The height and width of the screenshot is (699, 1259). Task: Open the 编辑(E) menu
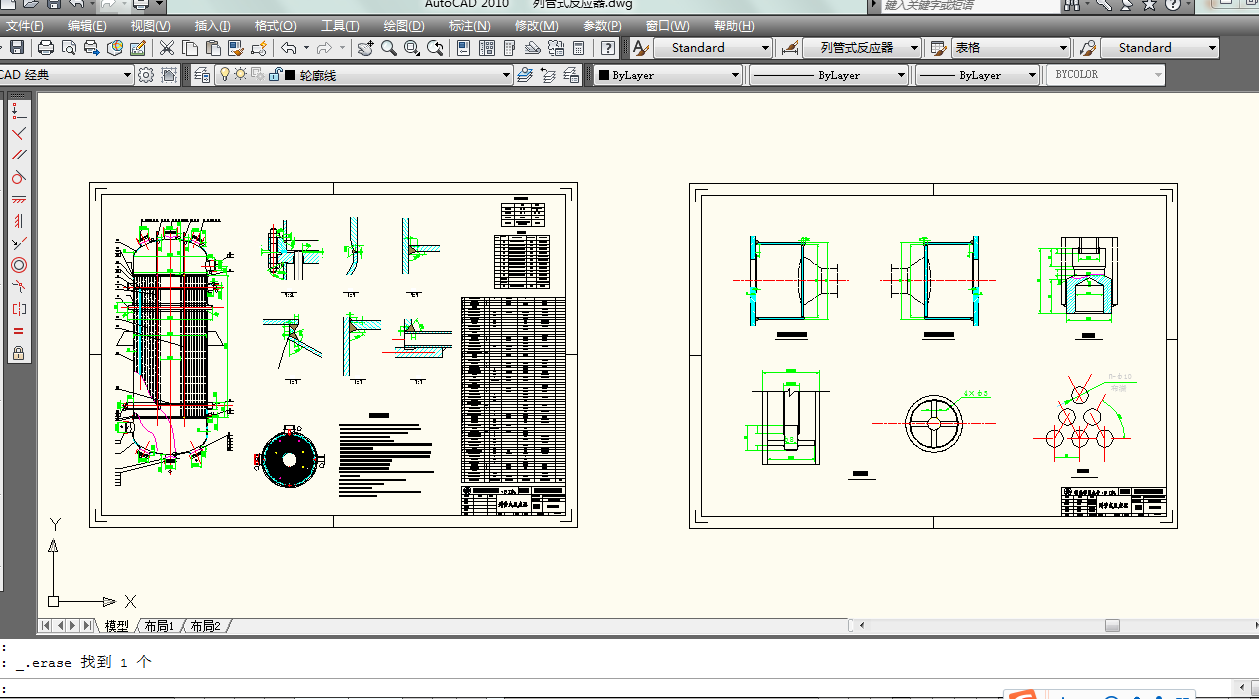pyautogui.click(x=87, y=26)
